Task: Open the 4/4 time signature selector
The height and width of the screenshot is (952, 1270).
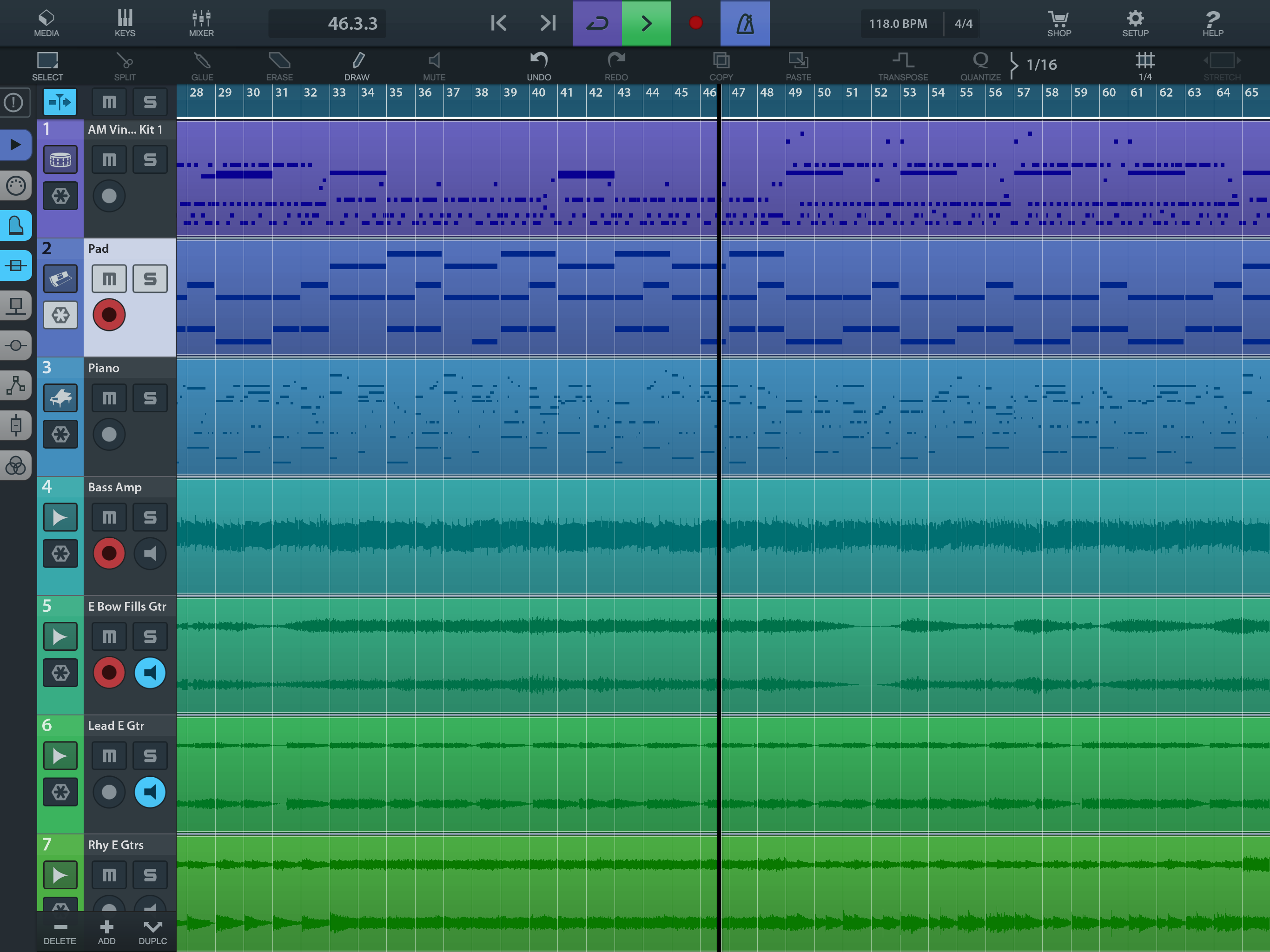Action: (x=963, y=24)
